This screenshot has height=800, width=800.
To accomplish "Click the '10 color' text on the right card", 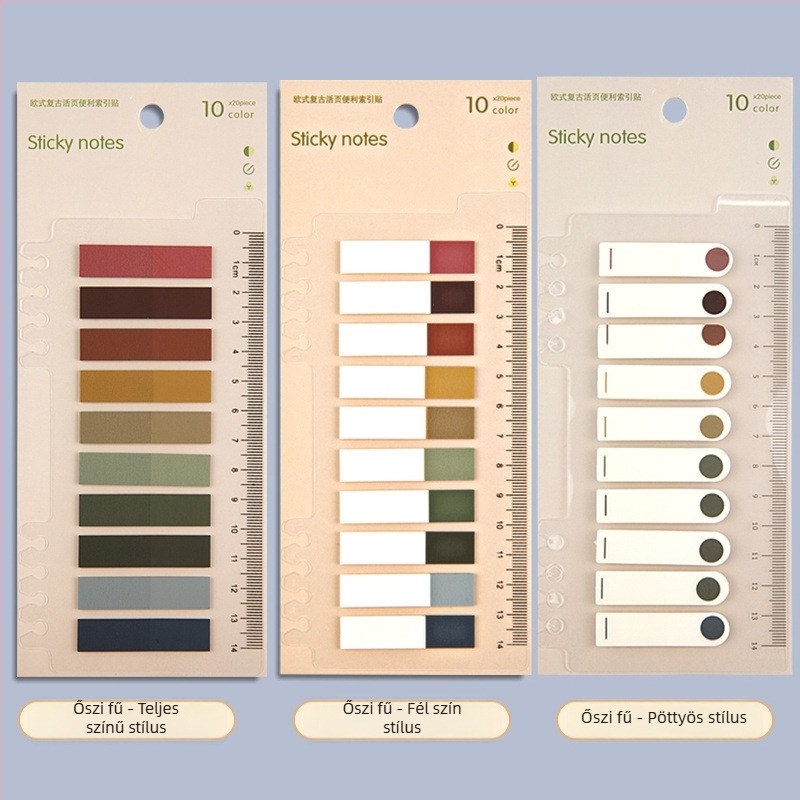I will tap(753, 102).
